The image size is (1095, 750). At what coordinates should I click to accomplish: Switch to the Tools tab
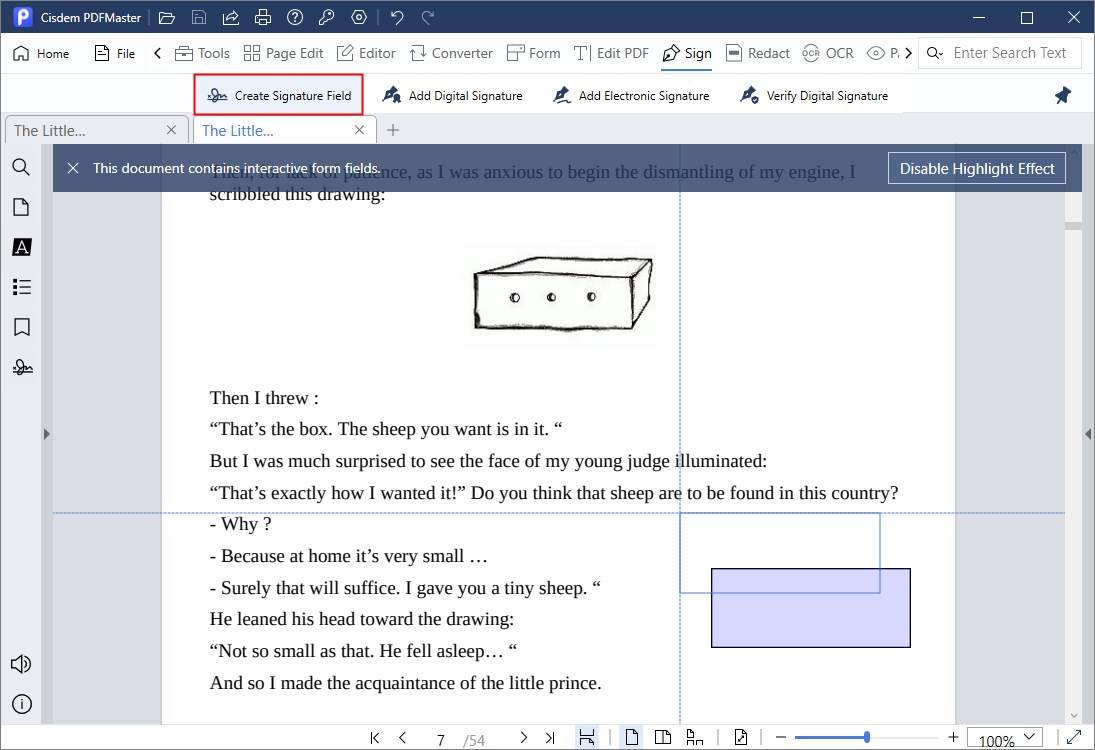pyautogui.click(x=202, y=53)
